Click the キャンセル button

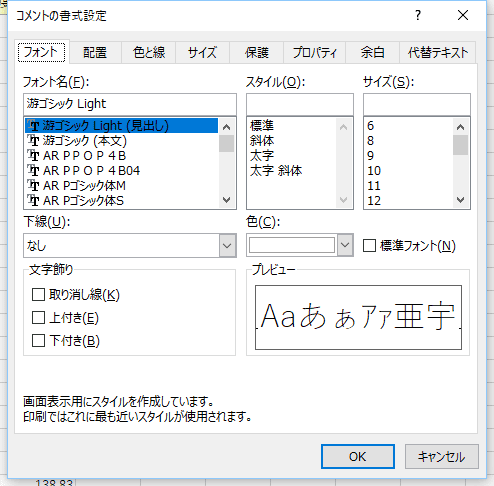coord(442,456)
